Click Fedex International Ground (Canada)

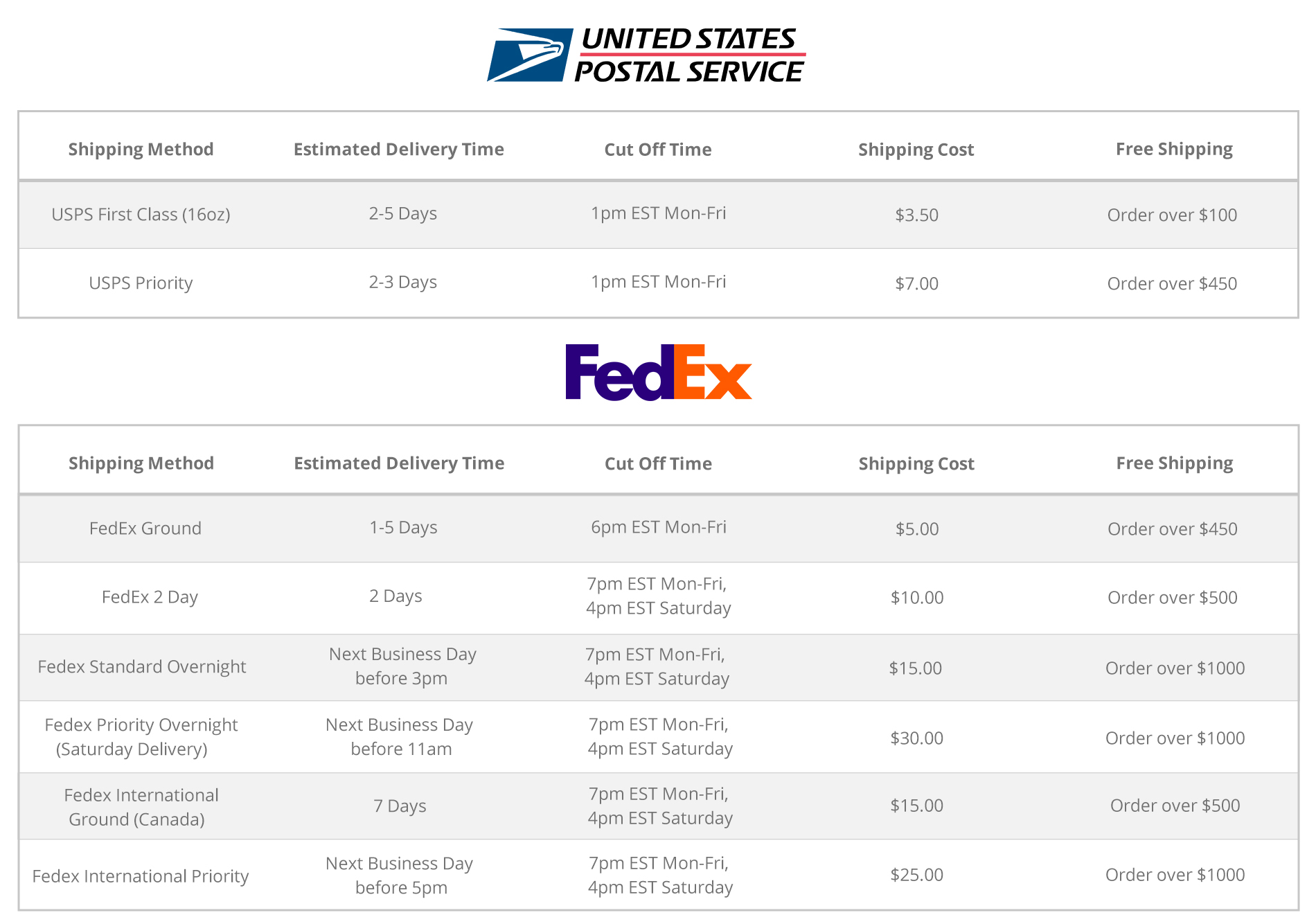click(x=141, y=807)
